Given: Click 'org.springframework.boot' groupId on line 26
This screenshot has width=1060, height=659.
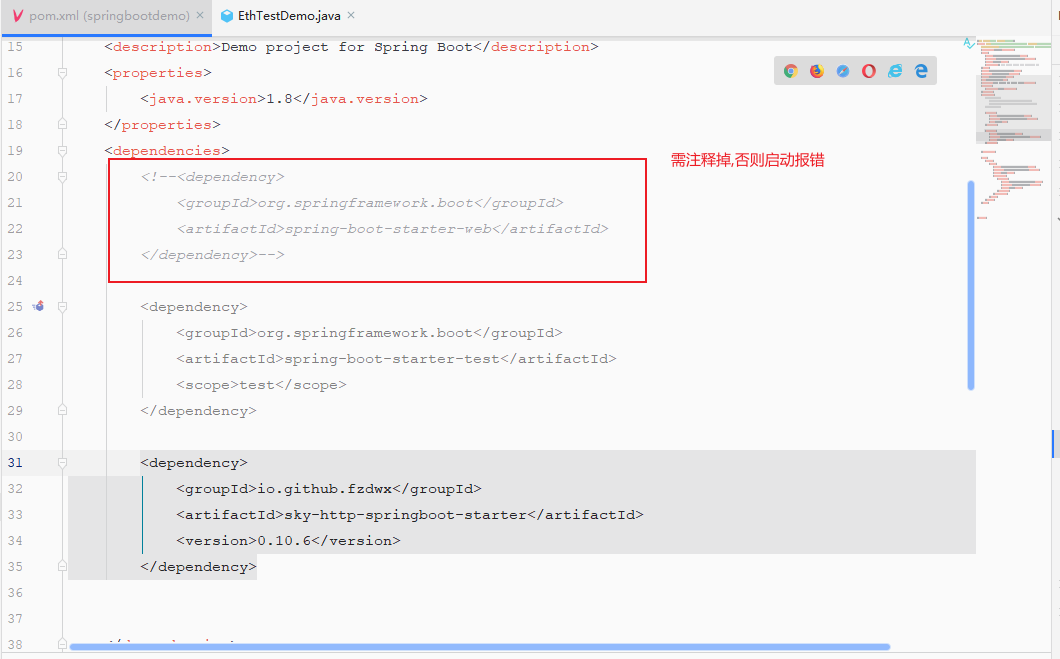Looking at the screenshot, I should coord(365,333).
